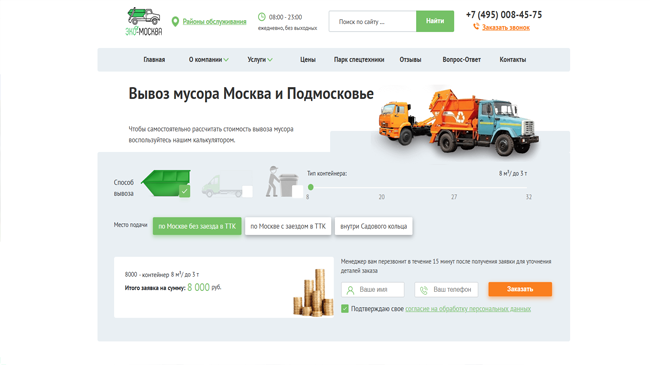Screen dimensions: 650x365
Task: Click the Ваш телефон input field
Action: 446,290
